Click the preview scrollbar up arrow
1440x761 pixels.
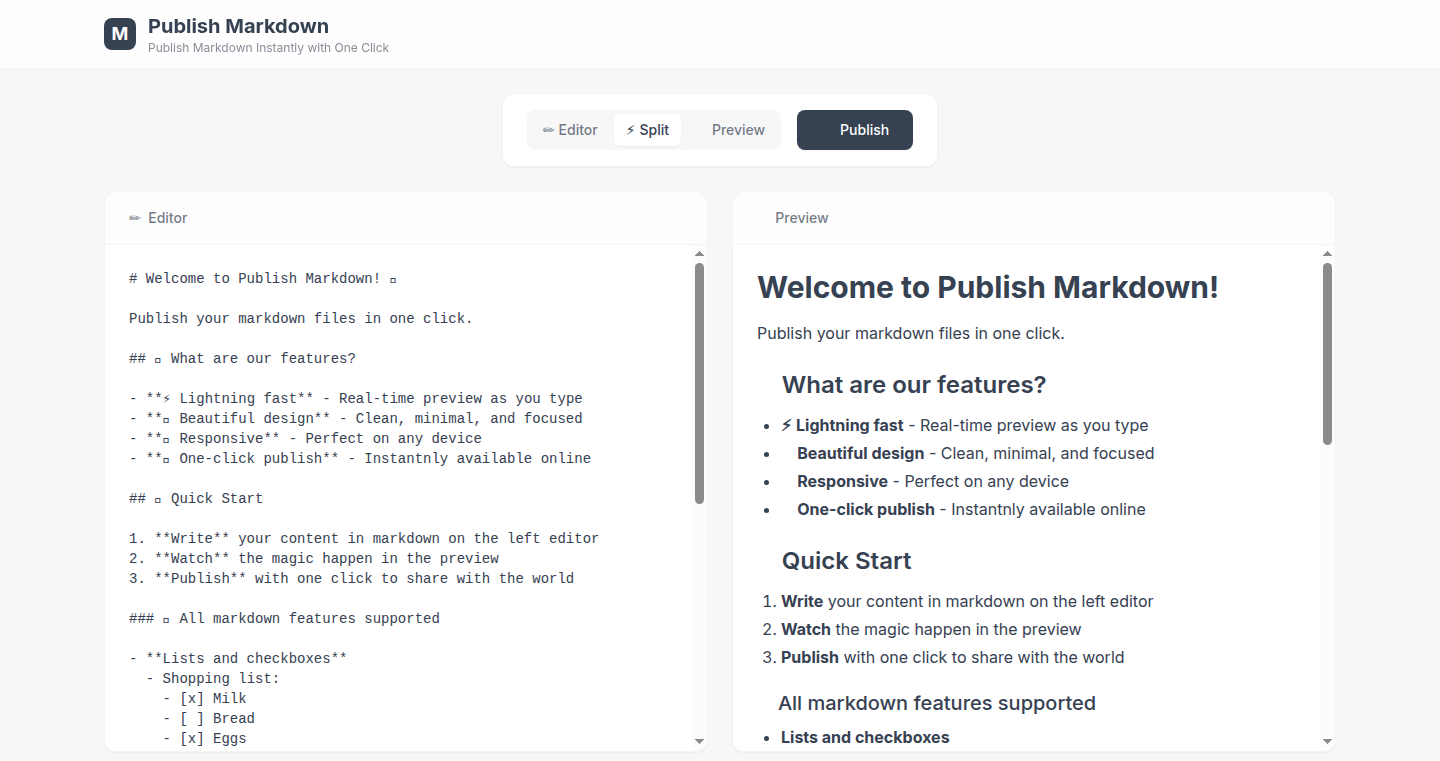tap(1328, 254)
